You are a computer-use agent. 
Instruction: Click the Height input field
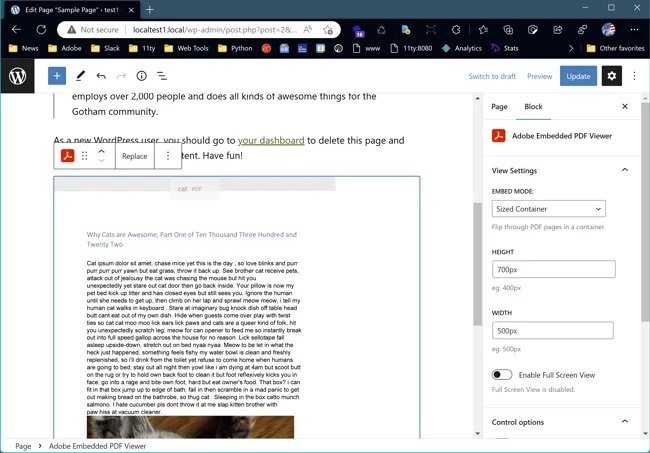pyautogui.click(x=553, y=270)
